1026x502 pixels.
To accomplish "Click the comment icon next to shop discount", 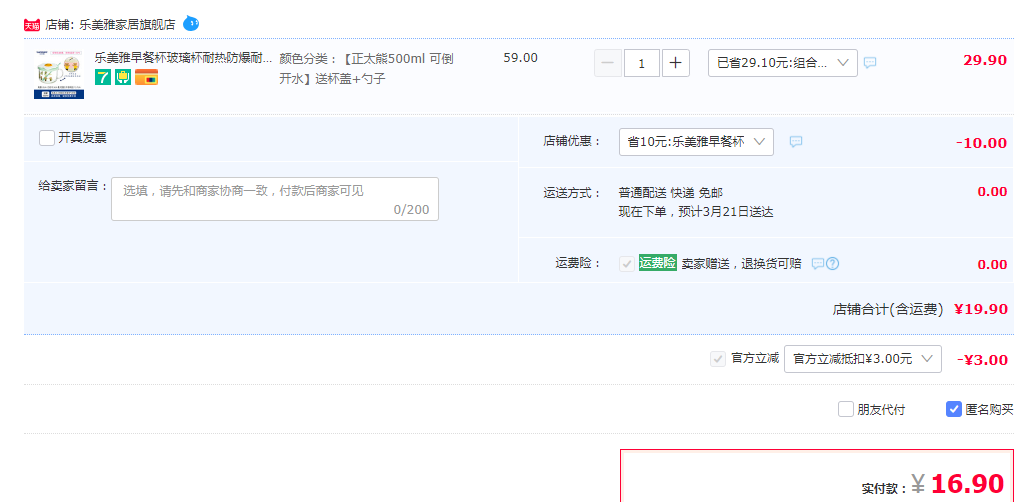I will tap(796, 141).
